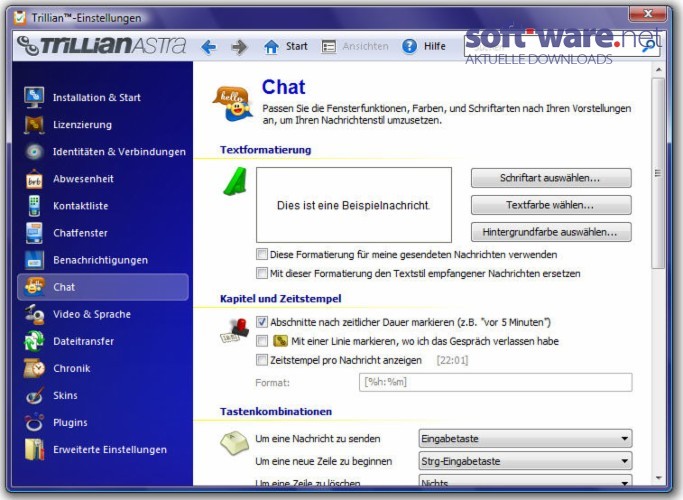Open the new line dropdown (Strg-Eingabetaste)
The width and height of the screenshot is (683, 500).
tap(525, 461)
